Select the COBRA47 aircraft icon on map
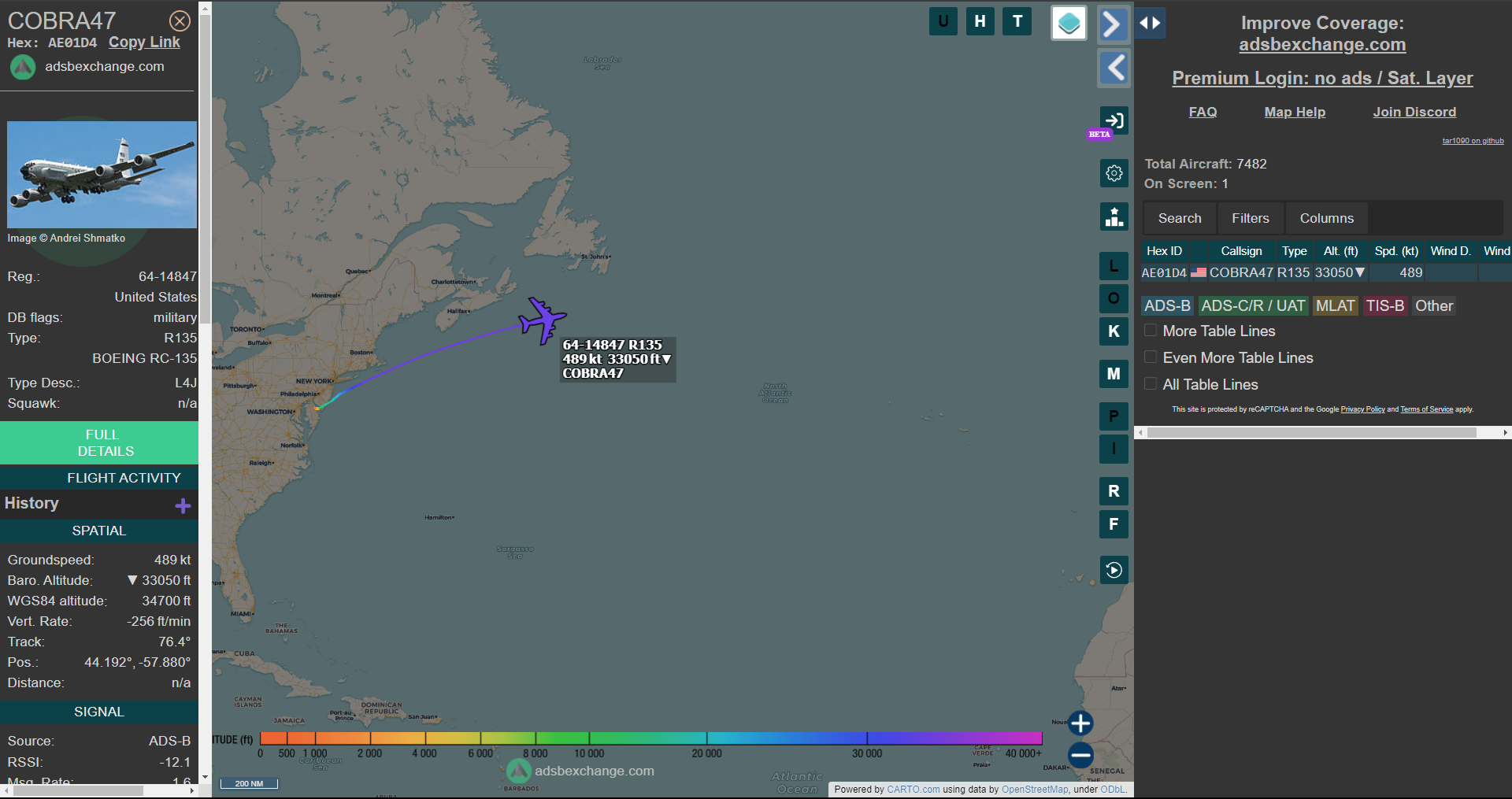This screenshot has width=1512, height=799. tap(542, 320)
